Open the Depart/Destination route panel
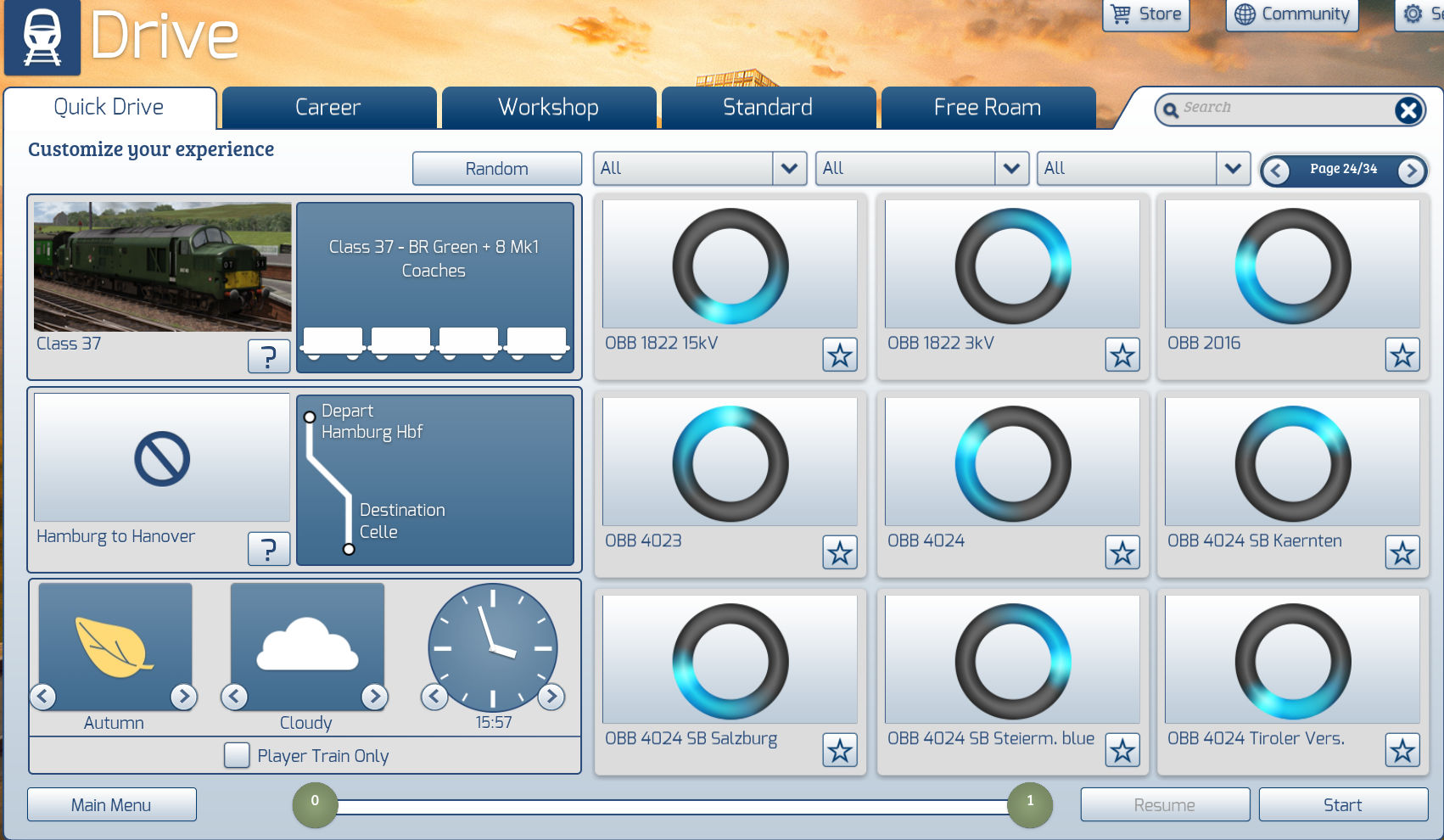The image size is (1444, 840). 435,480
